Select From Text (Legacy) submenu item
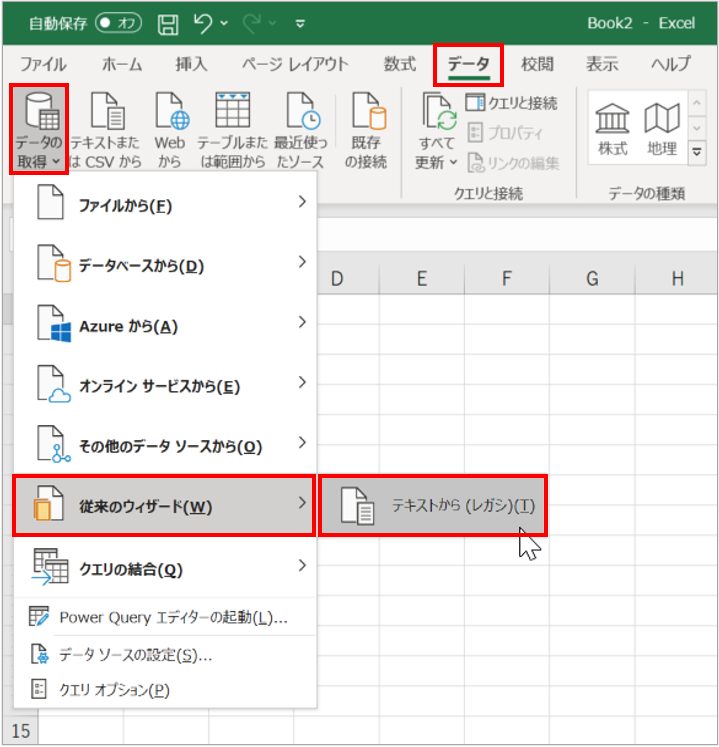The image size is (719, 747). pos(438,506)
